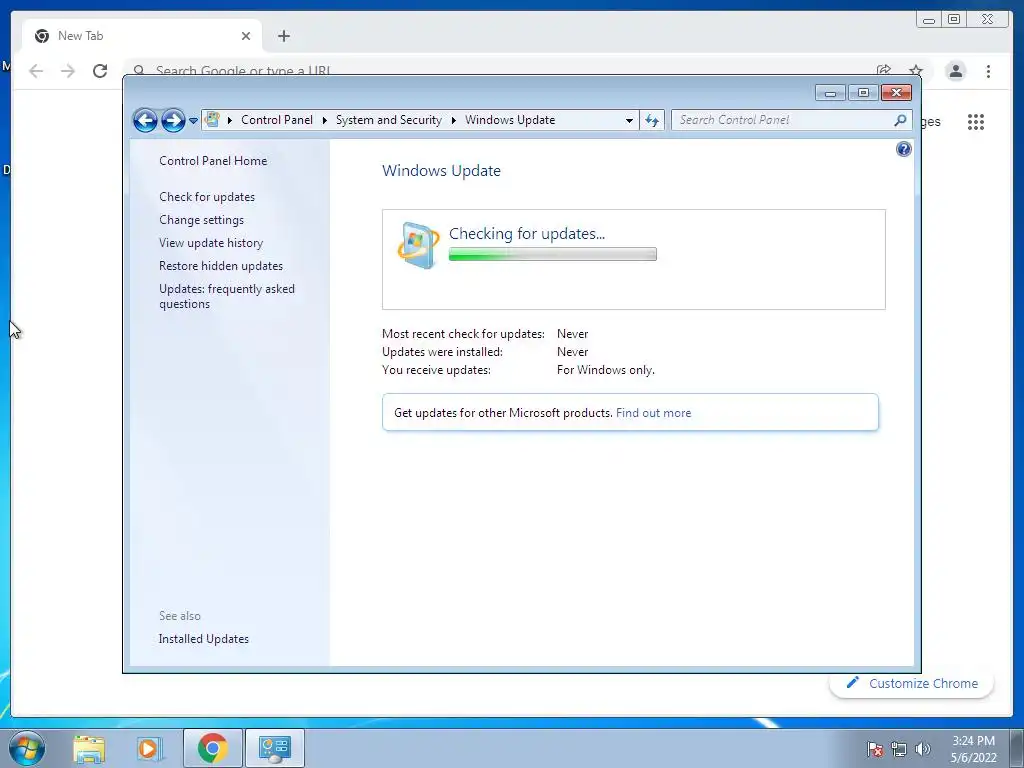Open recent pages dropdown beside Forward arrow
The width and height of the screenshot is (1024, 768).
(x=193, y=121)
